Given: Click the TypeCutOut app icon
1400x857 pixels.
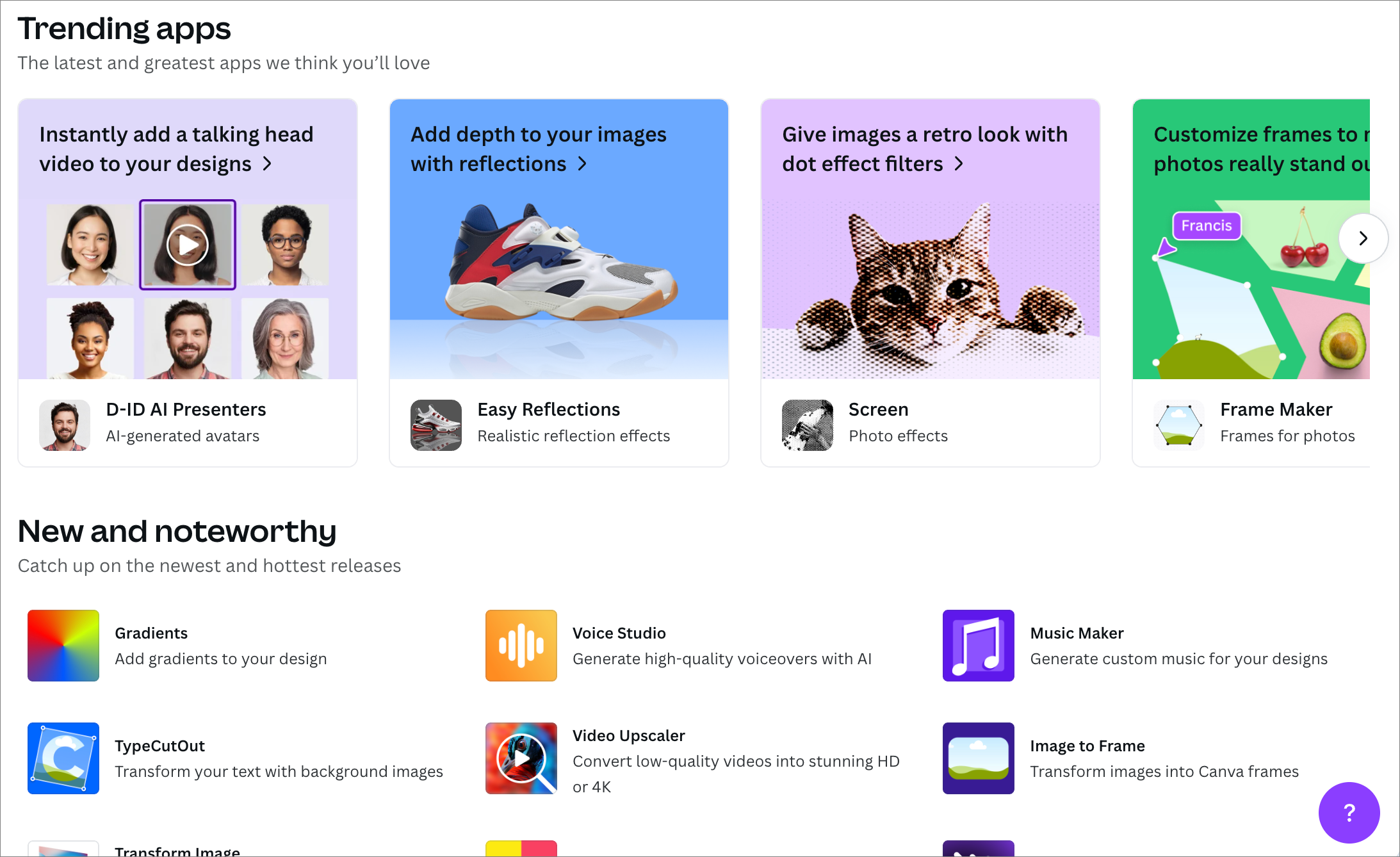Looking at the screenshot, I should [63, 758].
